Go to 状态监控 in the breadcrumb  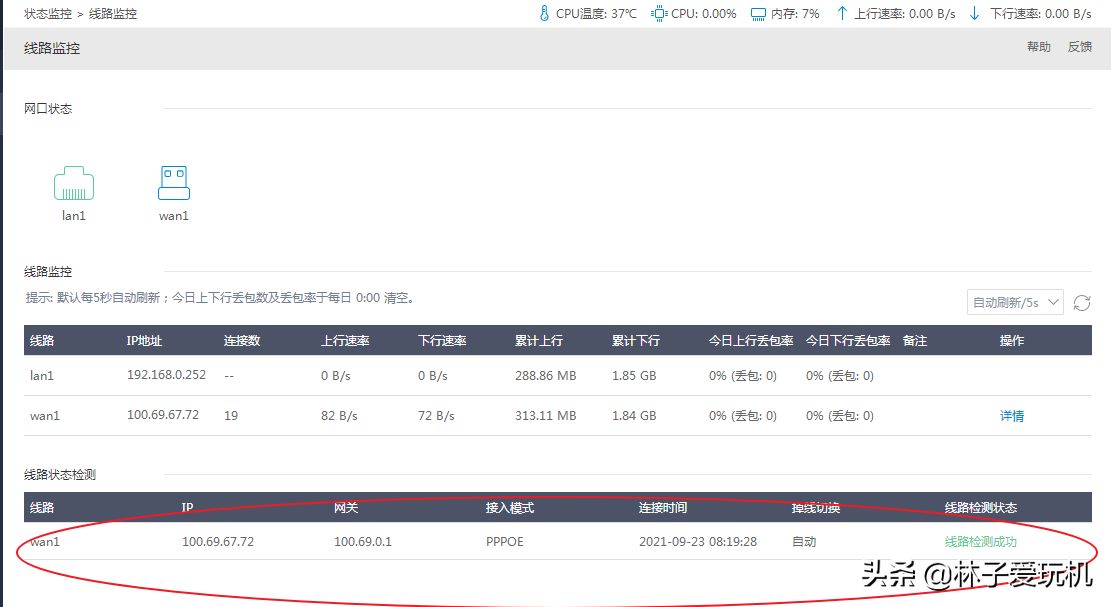pos(49,14)
